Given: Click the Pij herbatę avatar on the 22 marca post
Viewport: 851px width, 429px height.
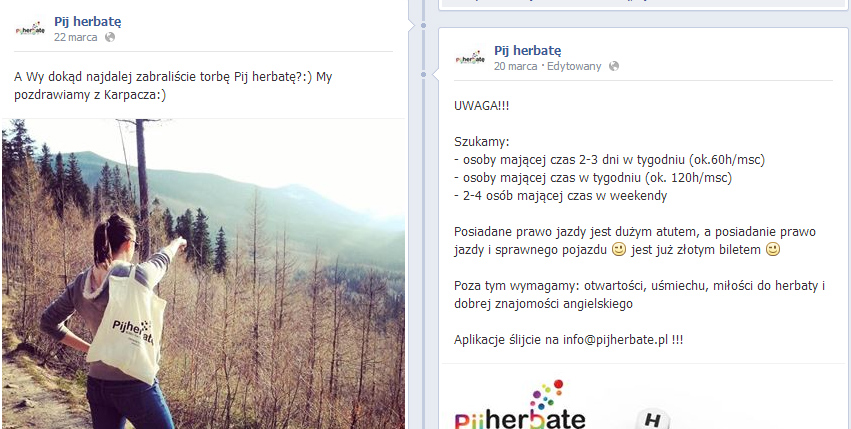Looking at the screenshot, I should 30,29.
